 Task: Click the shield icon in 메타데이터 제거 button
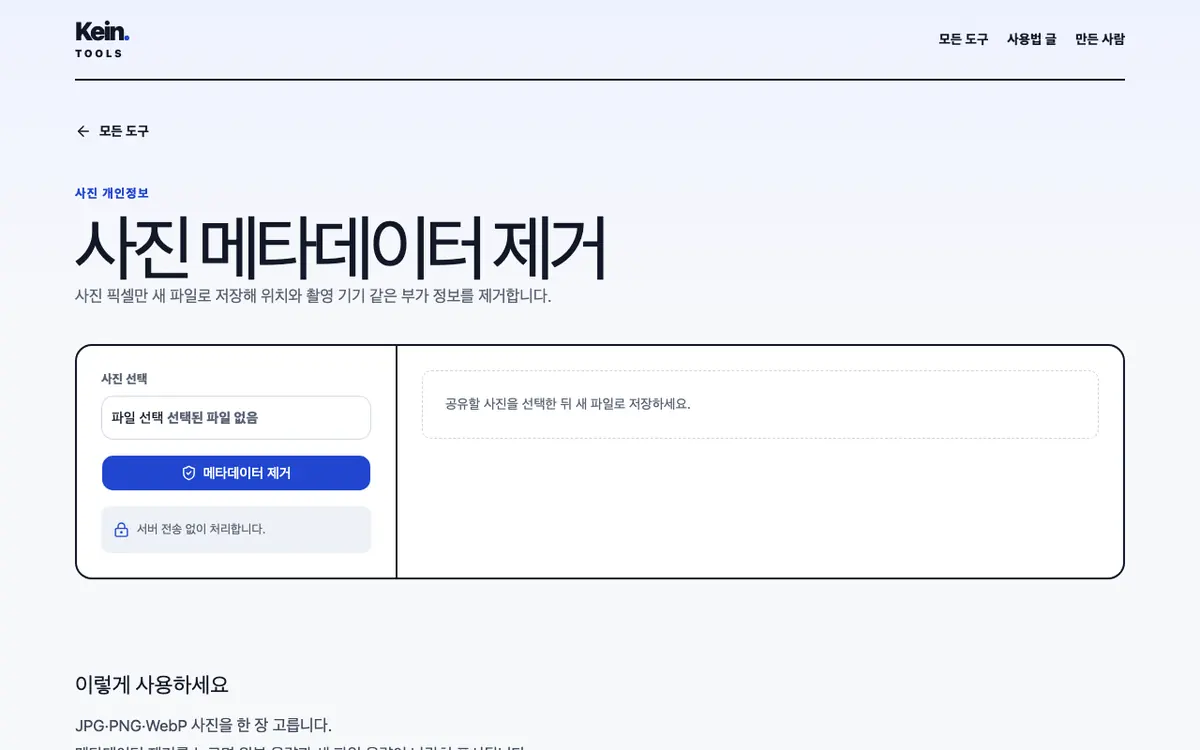point(189,473)
